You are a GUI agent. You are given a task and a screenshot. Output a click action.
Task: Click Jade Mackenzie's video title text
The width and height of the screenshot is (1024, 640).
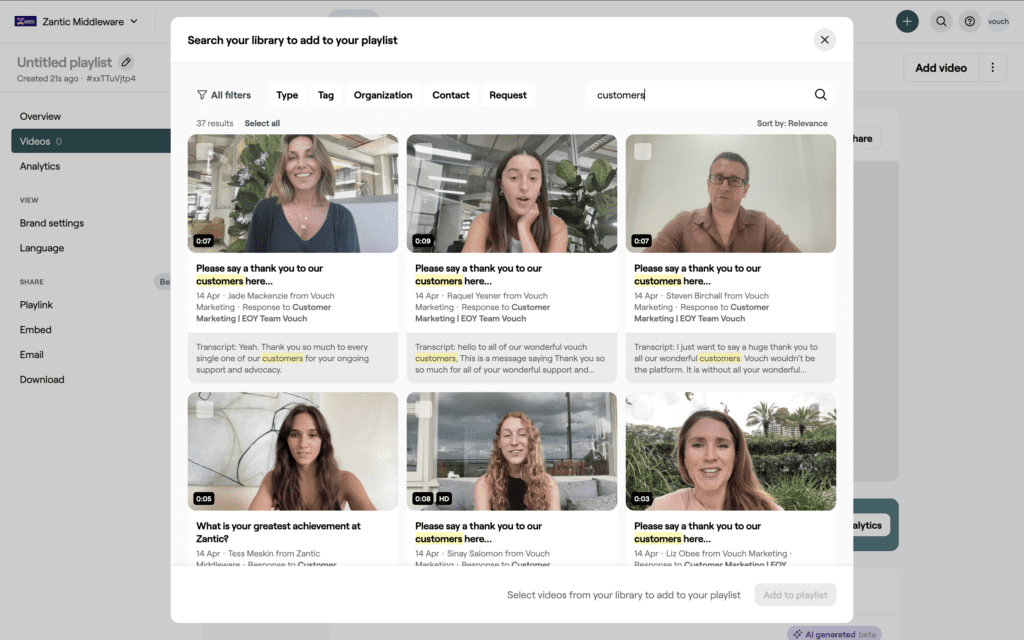tap(259, 274)
